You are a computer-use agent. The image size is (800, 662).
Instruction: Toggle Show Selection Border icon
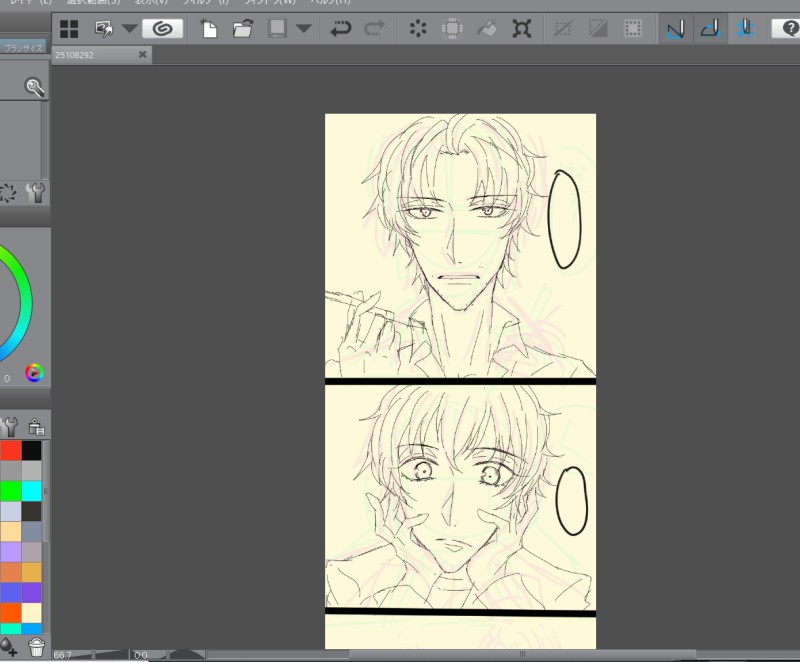633,29
